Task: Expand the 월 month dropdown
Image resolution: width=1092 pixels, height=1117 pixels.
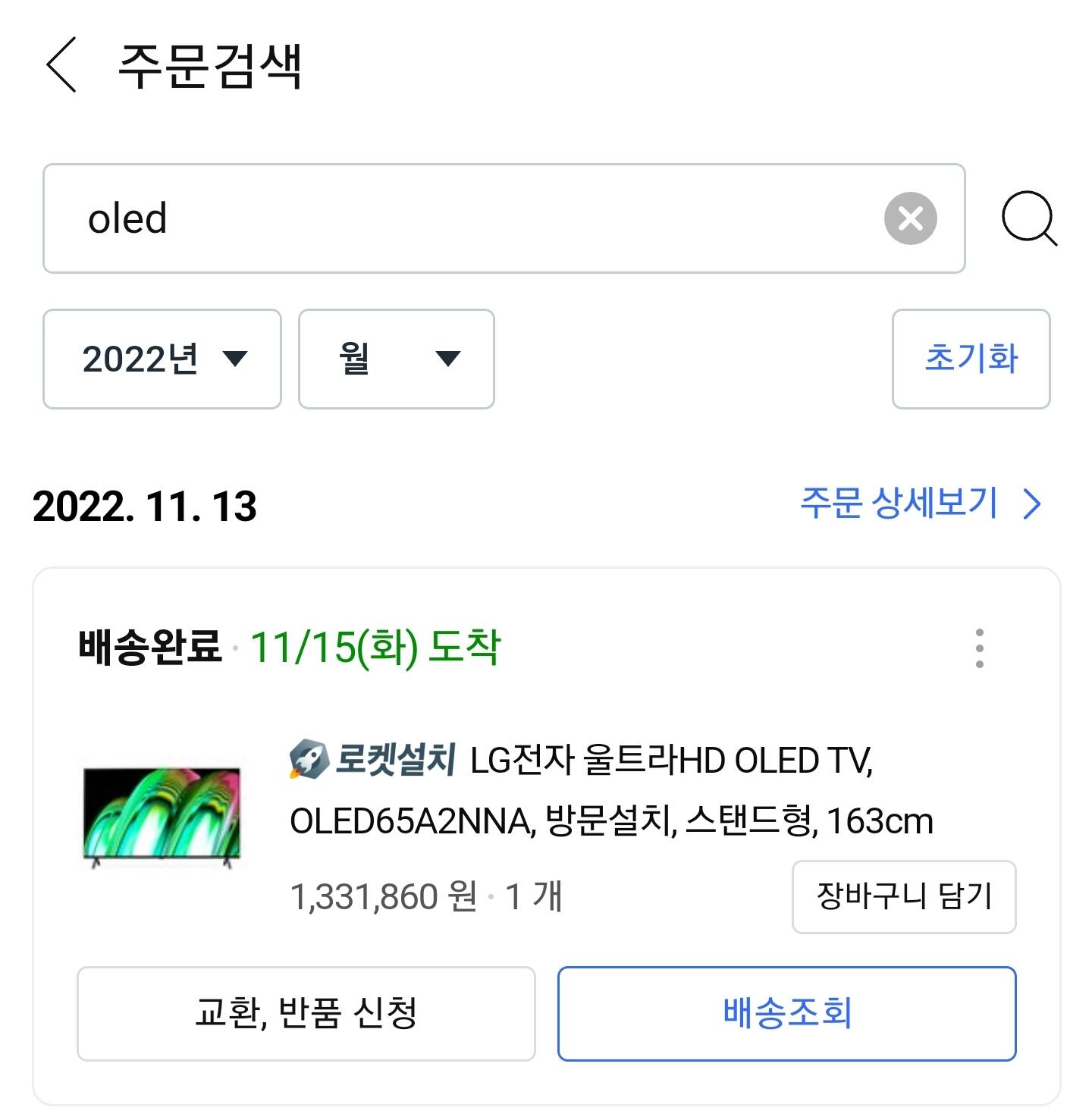Action: (x=396, y=359)
